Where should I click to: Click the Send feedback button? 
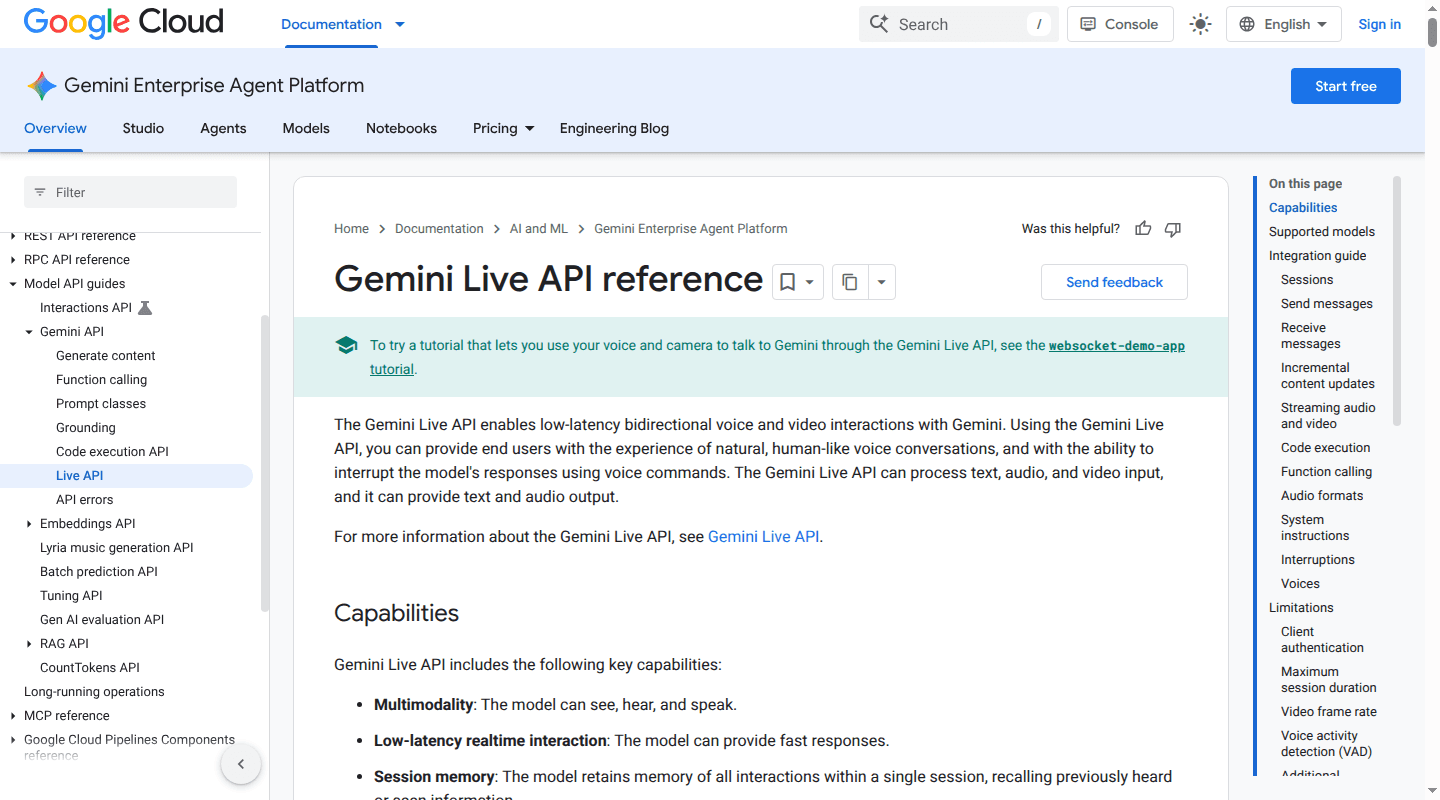point(1114,282)
